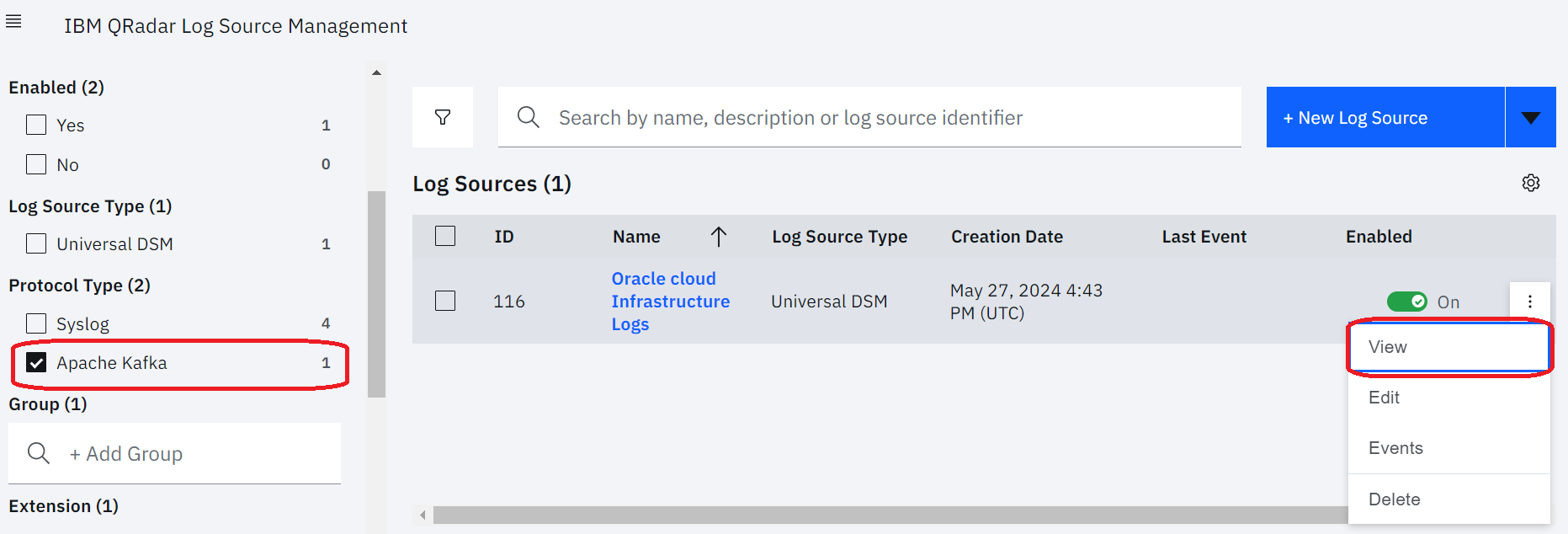Click the search magnifier icon
The image size is (1568, 534).
[528, 117]
